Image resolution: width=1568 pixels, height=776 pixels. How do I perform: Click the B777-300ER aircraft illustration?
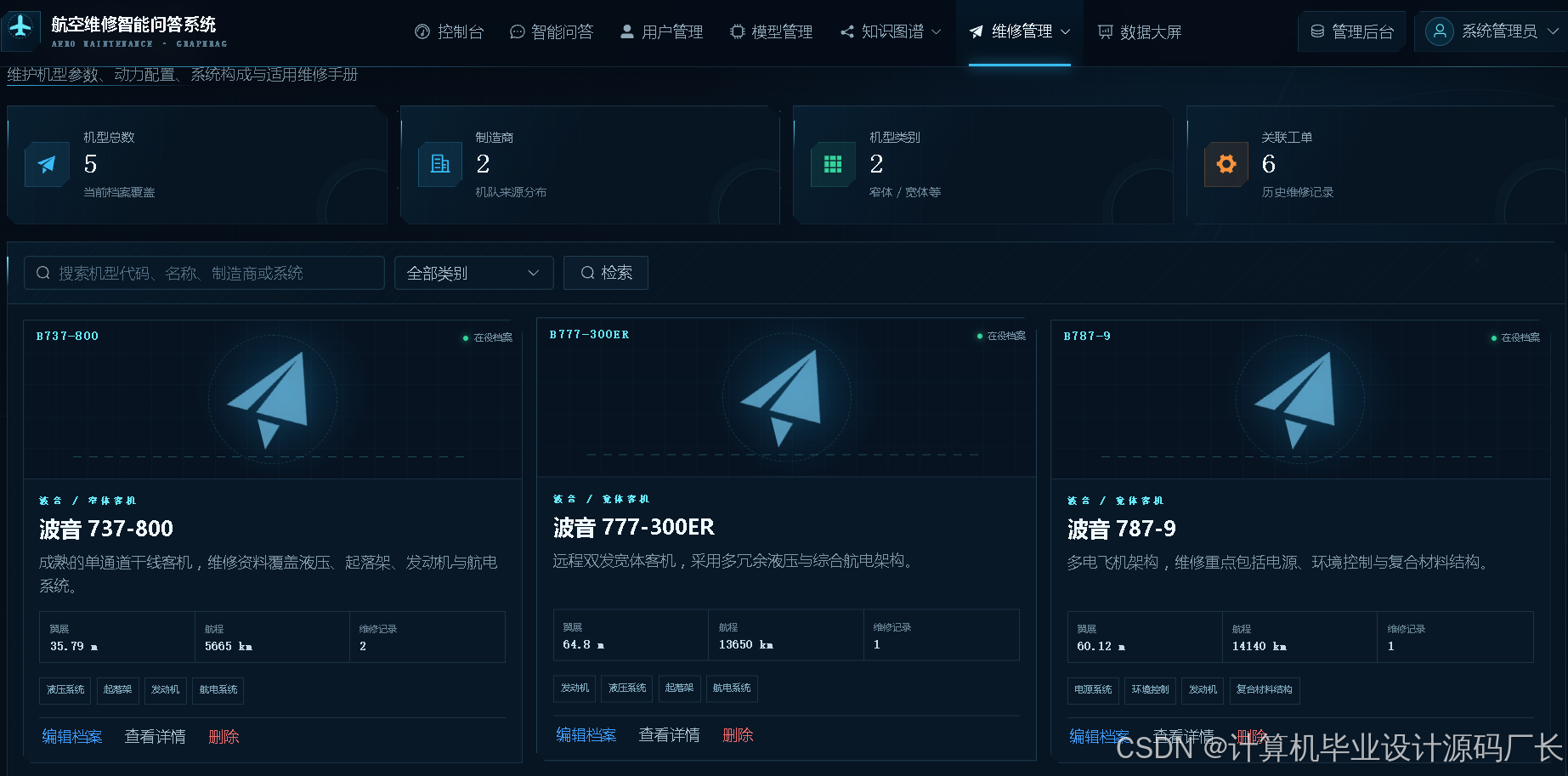pos(786,397)
